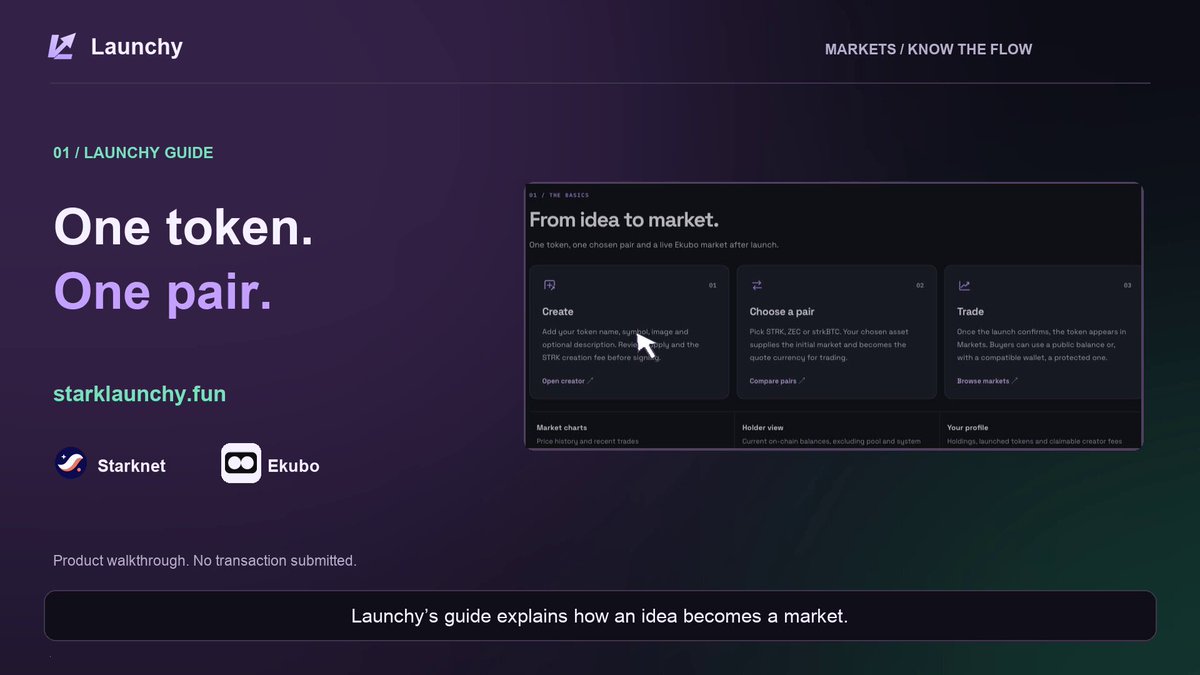Follow the Browse markets link
Viewport: 1200px width, 675px height.
pyautogui.click(x=988, y=381)
